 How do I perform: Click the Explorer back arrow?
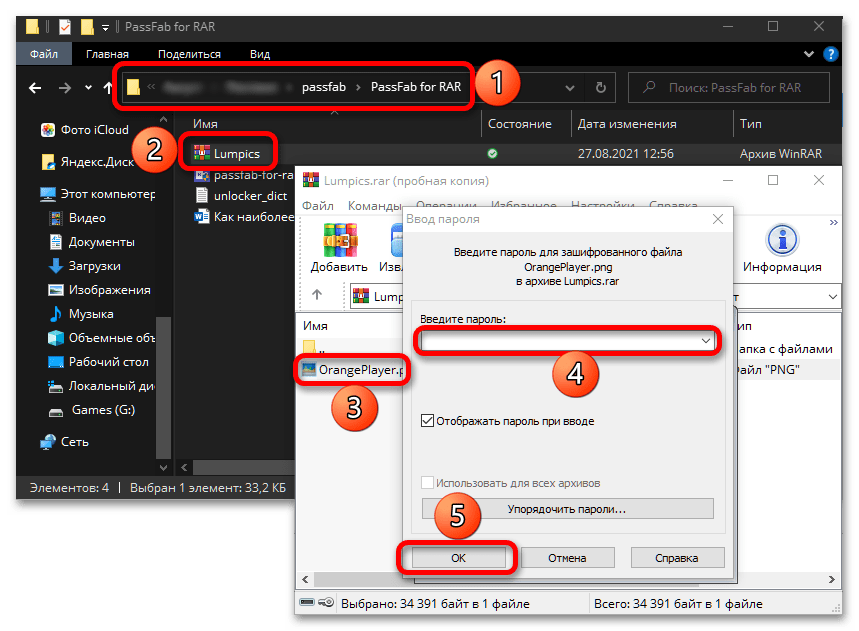pyautogui.click(x=36, y=88)
